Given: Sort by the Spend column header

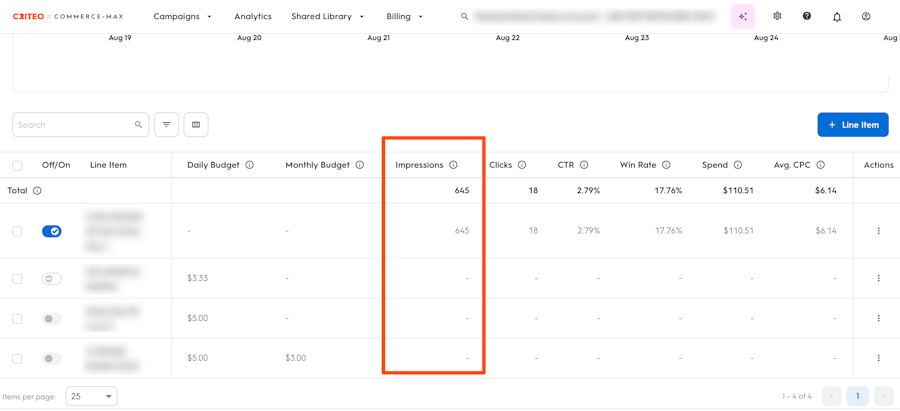Looking at the screenshot, I should point(715,165).
